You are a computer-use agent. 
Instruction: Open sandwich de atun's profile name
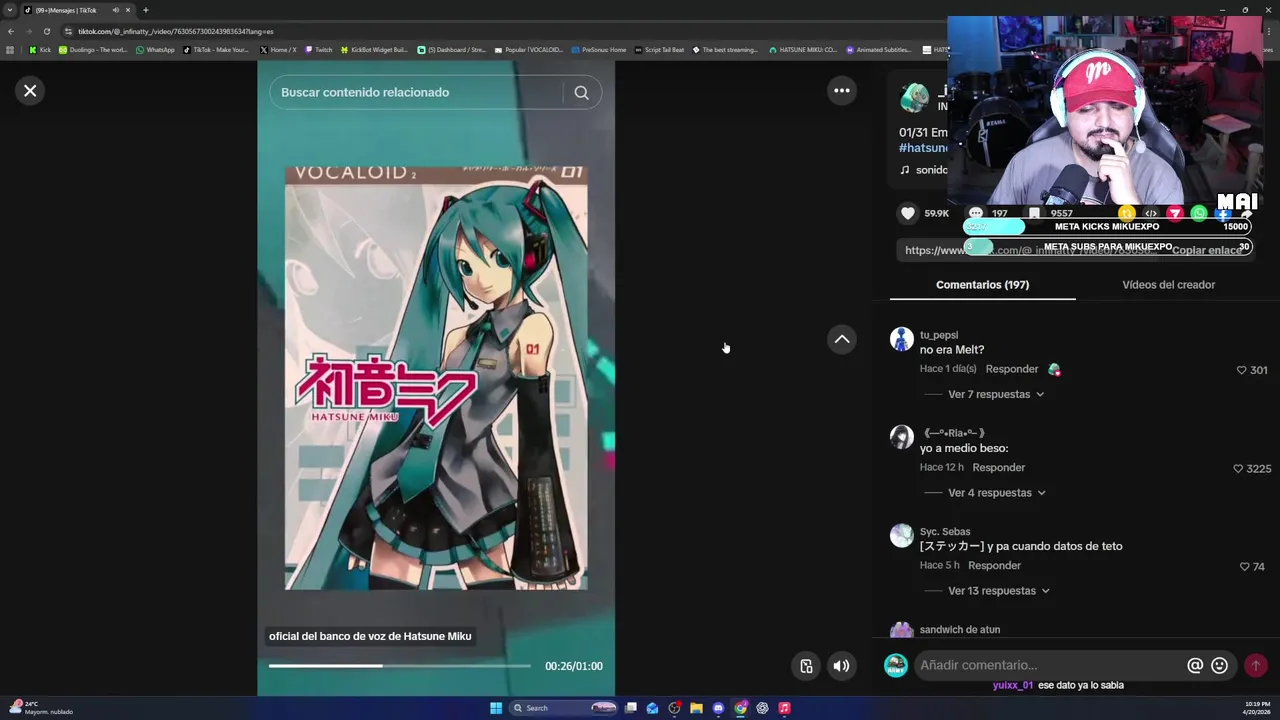point(960,629)
